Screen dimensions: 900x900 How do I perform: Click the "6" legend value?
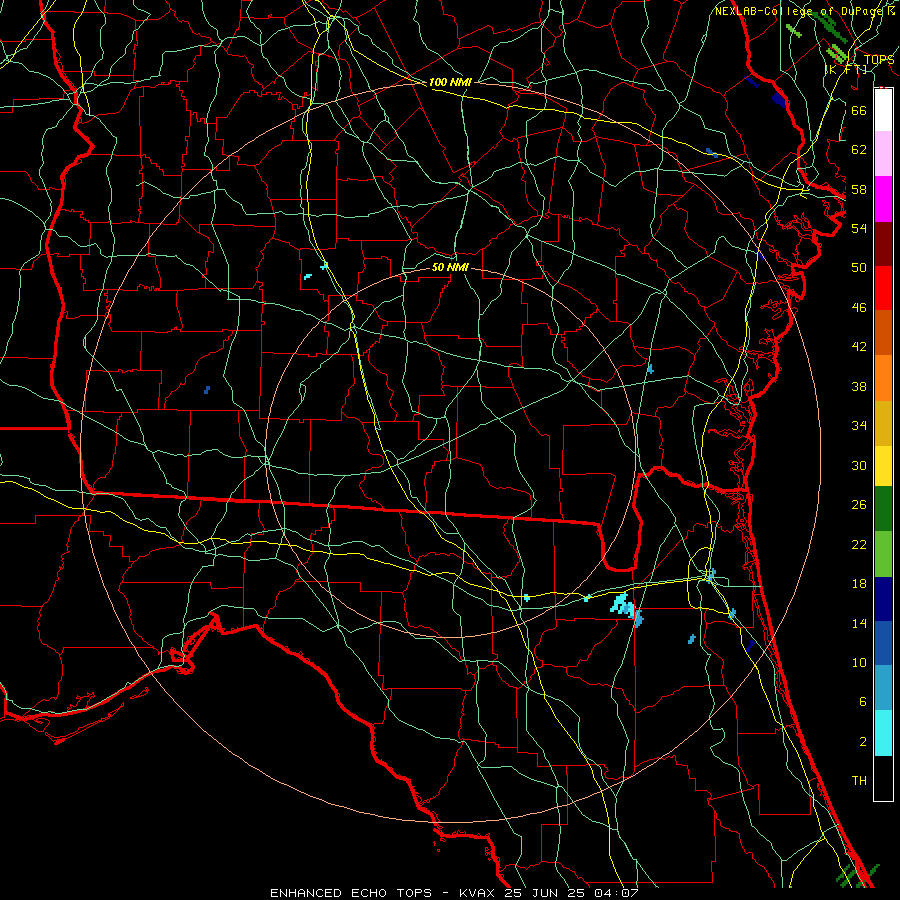(x=862, y=702)
